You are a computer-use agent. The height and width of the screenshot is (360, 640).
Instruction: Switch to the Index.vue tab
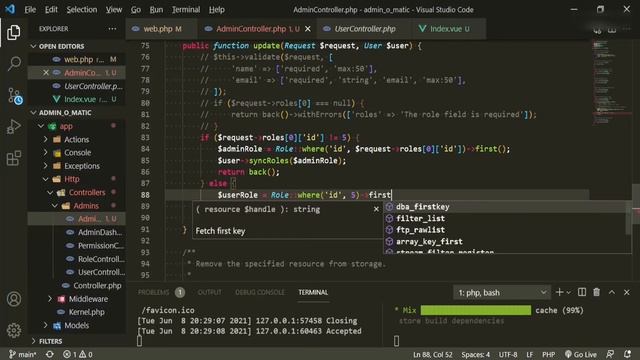(x=448, y=29)
